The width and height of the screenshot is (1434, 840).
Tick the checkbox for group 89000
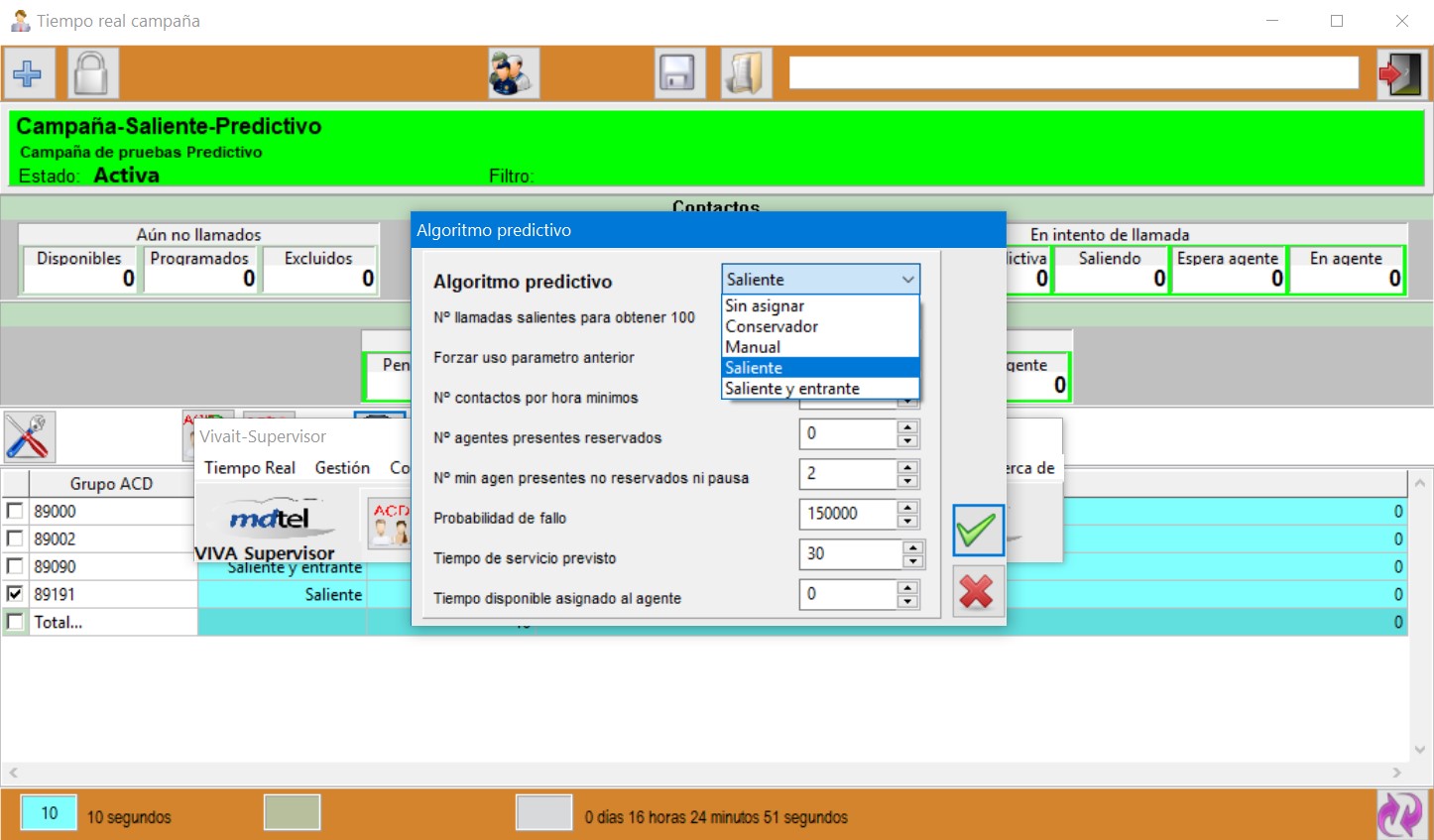[x=15, y=511]
